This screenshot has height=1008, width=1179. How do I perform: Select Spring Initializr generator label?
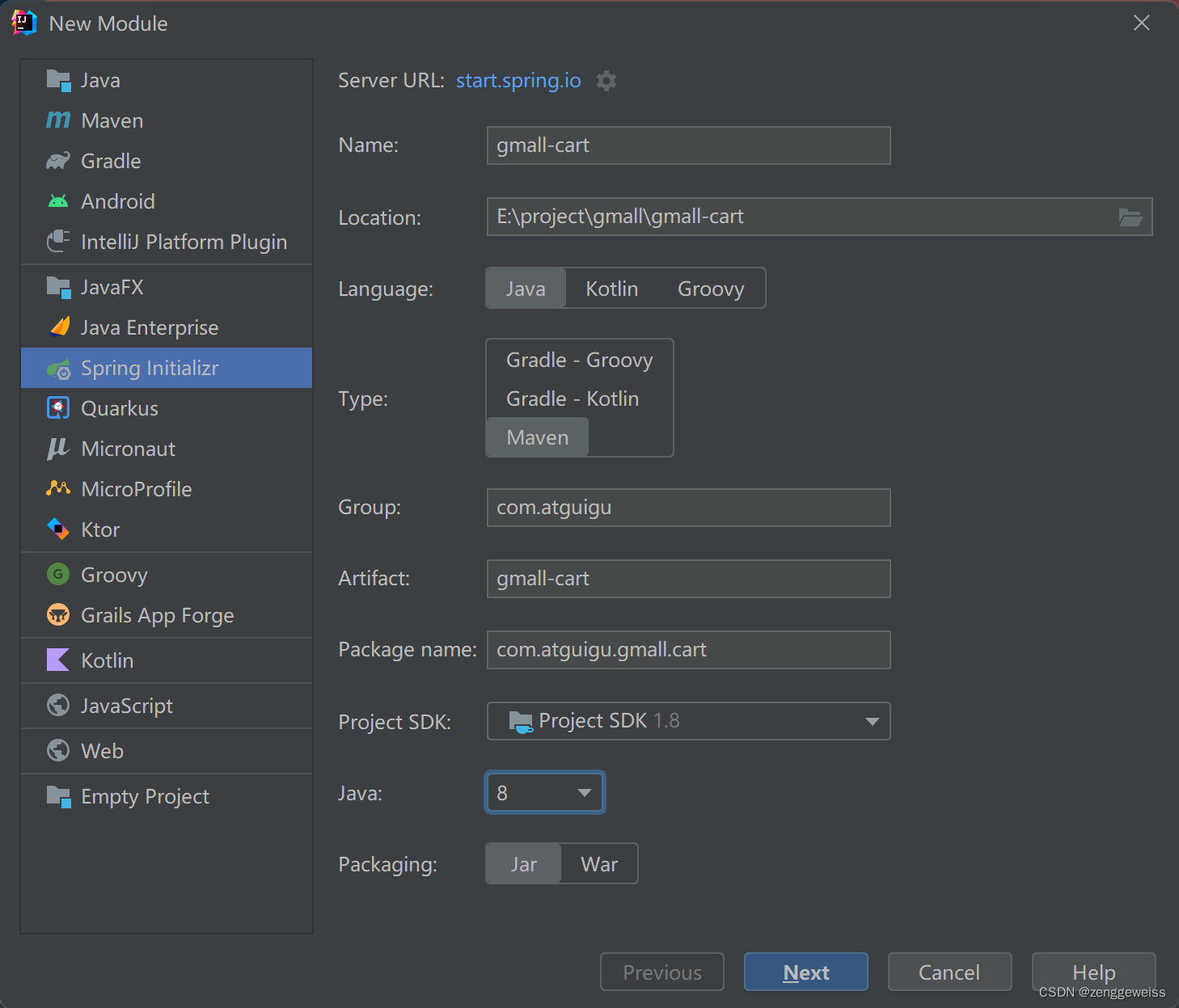click(x=150, y=369)
